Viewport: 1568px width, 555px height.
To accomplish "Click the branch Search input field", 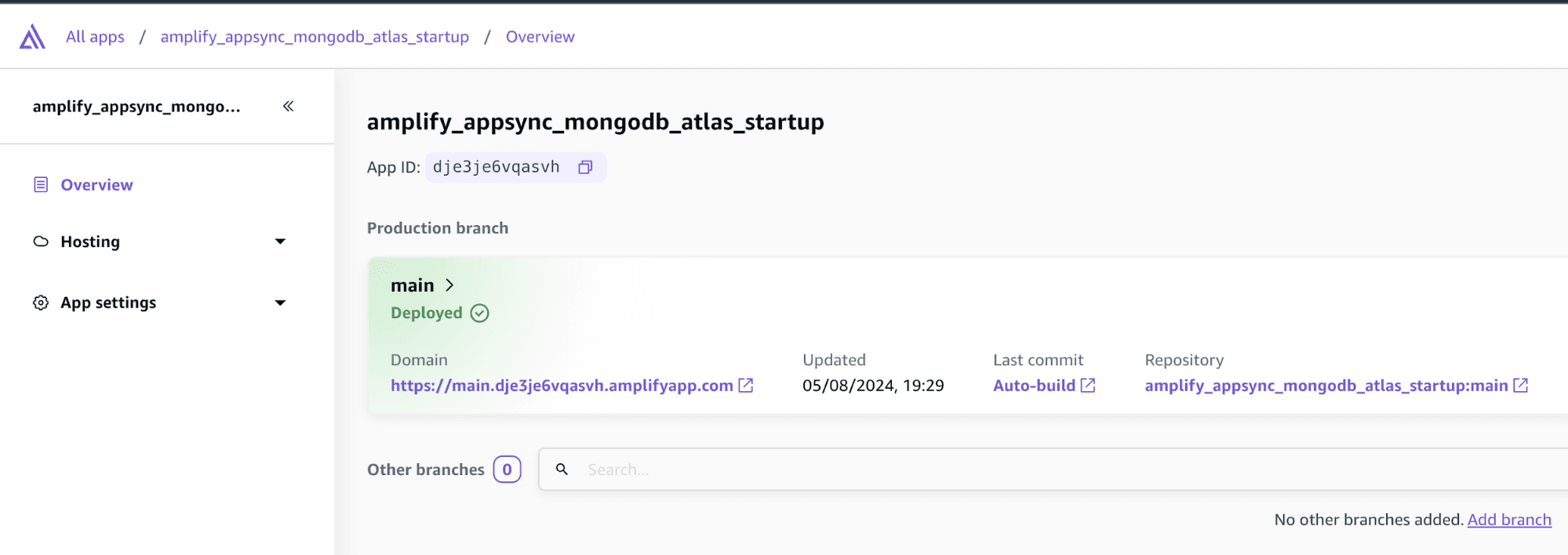I will coord(1020,470).
